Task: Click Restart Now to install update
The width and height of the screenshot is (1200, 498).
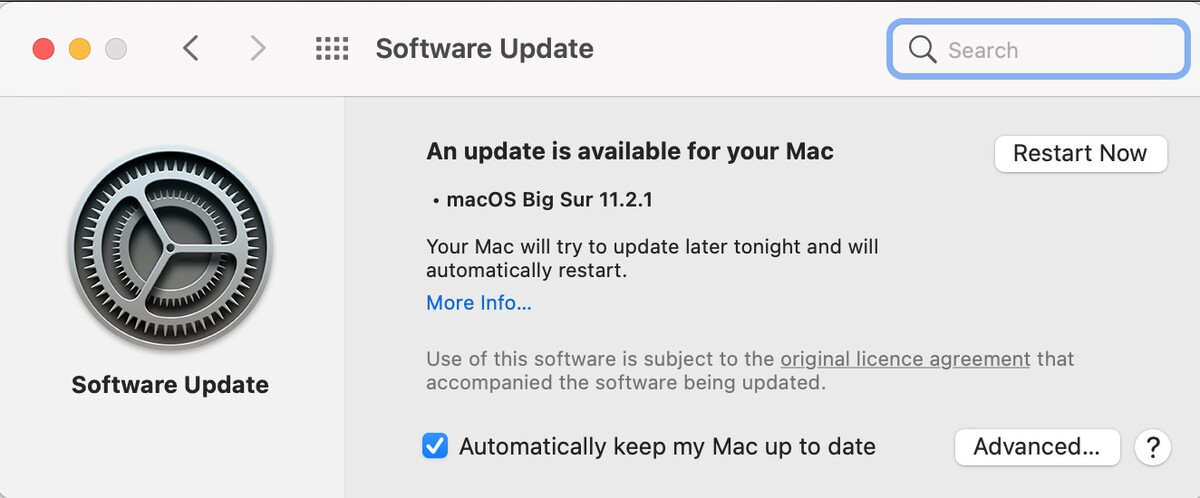Action: coord(1080,153)
